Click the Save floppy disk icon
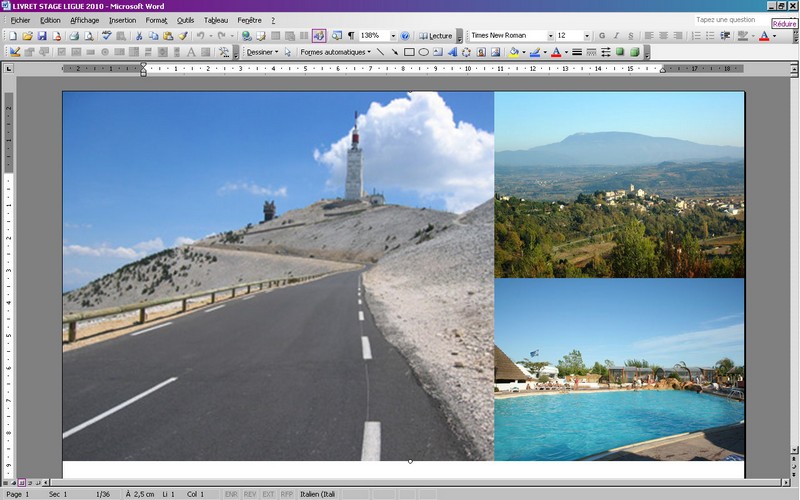 click(x=42, y=36)
